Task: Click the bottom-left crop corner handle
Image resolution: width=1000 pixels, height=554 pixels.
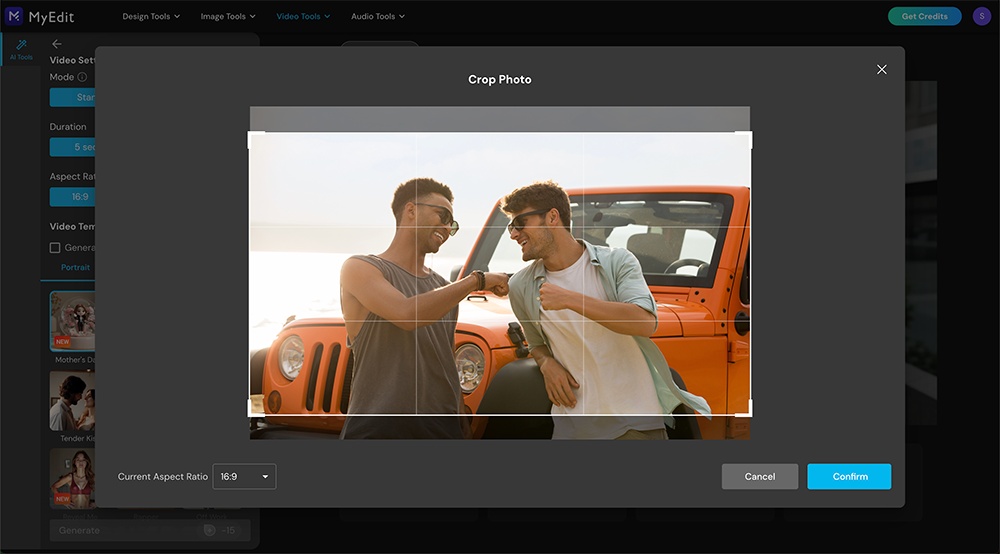Action: [256, 409]
